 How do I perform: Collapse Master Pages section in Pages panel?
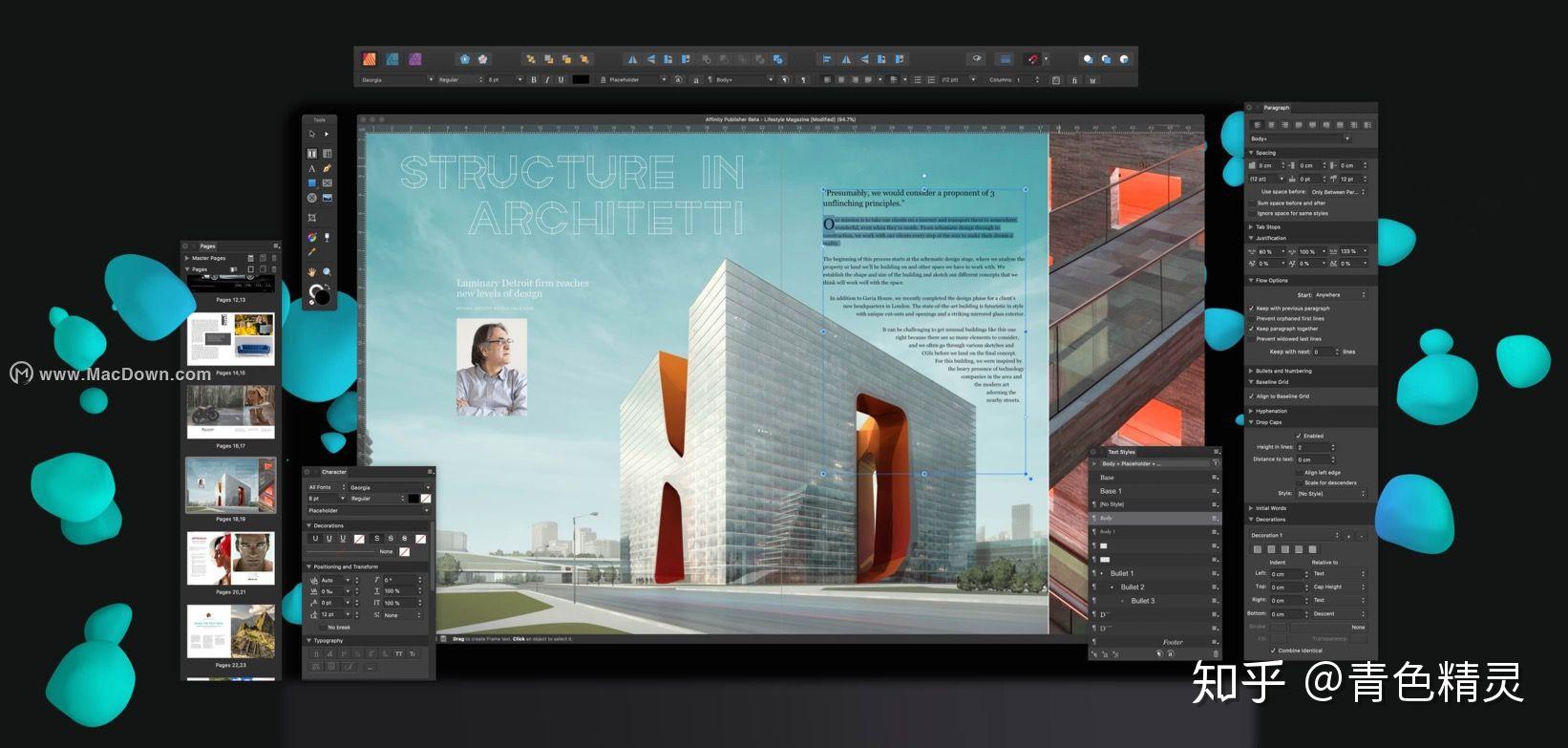tap(187, 258)
